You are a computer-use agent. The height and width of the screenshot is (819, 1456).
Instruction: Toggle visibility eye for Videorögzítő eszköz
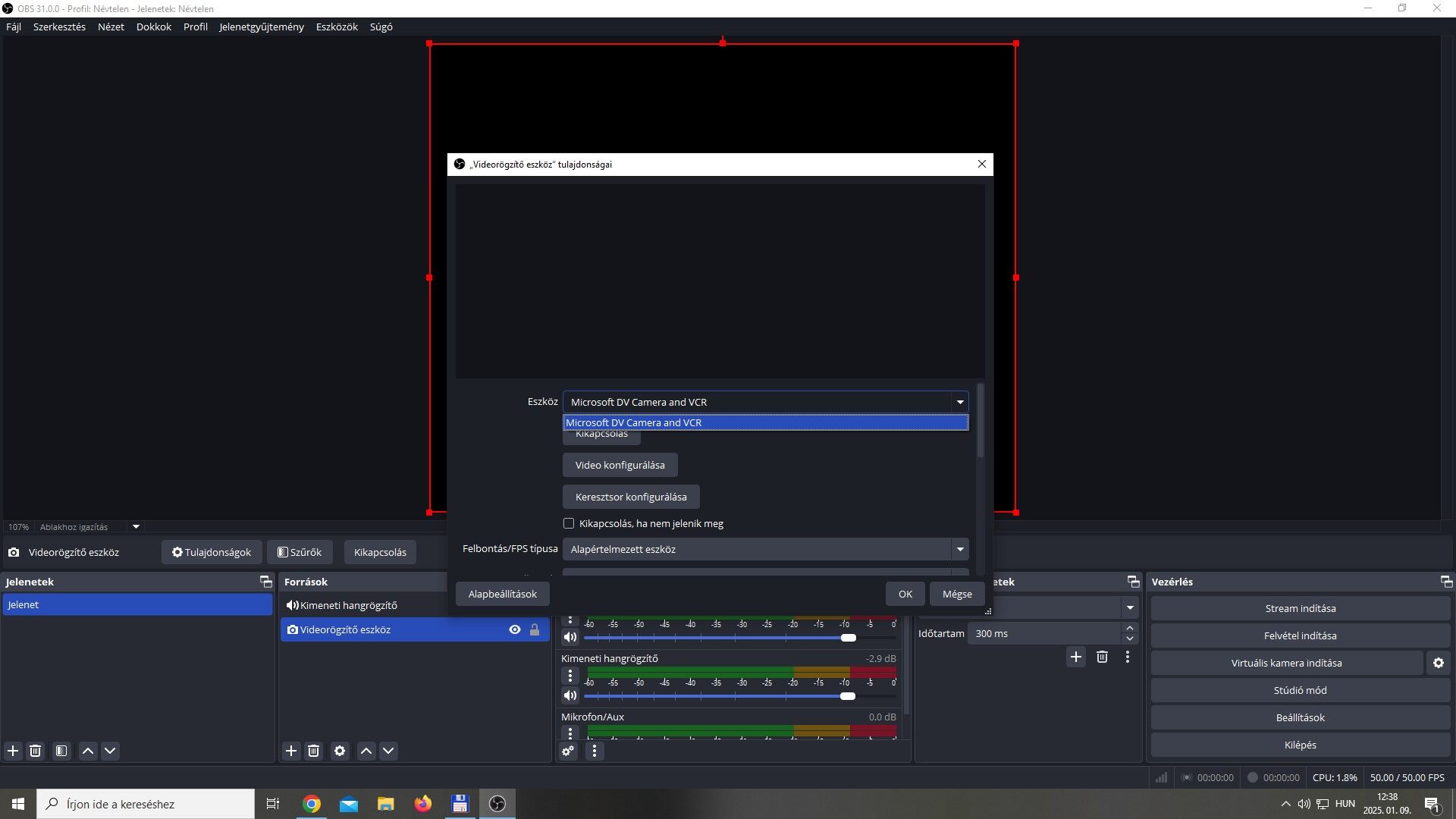pyautogui.click(x=515, y=629)
